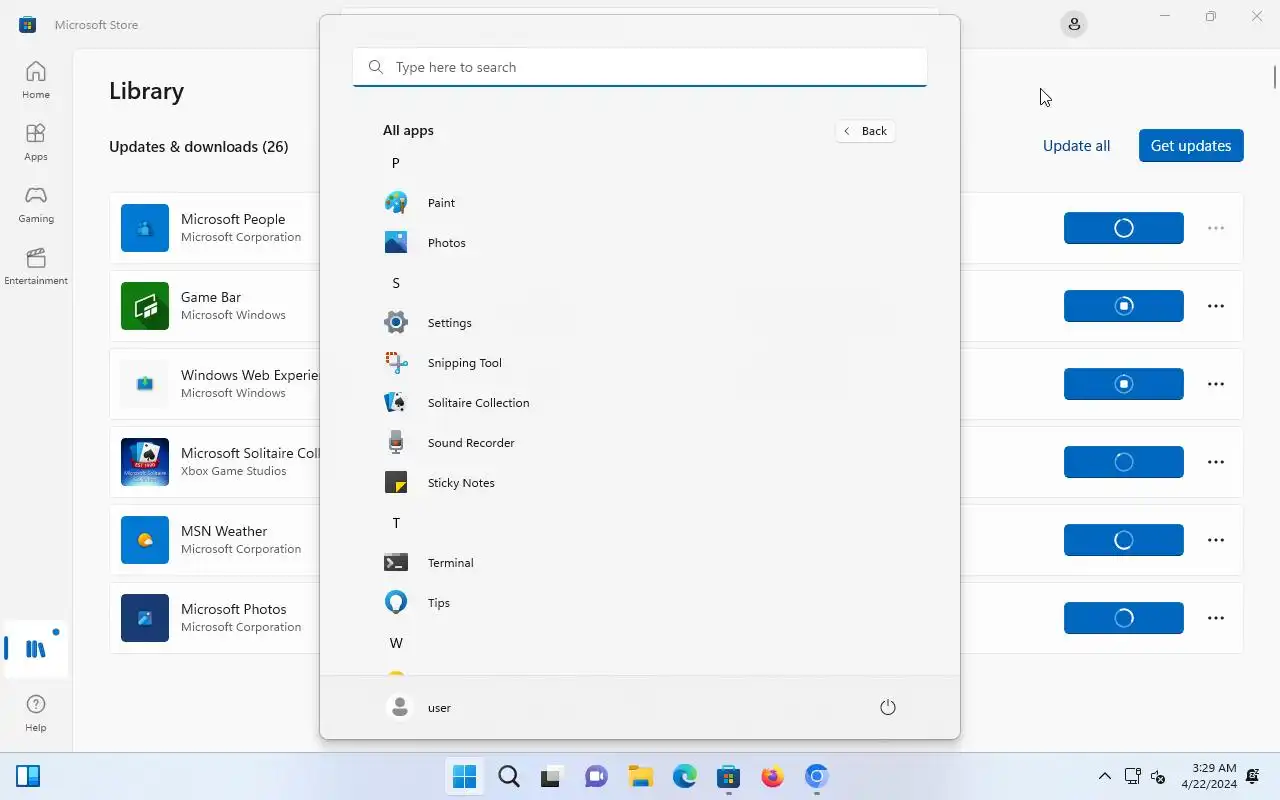Viewport: 1280px width, 800px height.
Task: Open Firefox from the taskbar
Action: tap(773, 776)
